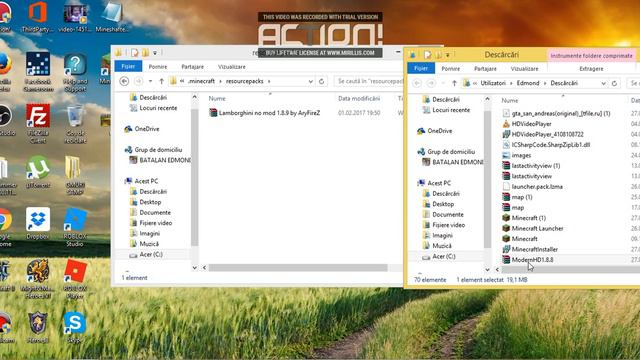Open address history dropdown in resourcepacks window
640x360 pixels.
point(311,81)
